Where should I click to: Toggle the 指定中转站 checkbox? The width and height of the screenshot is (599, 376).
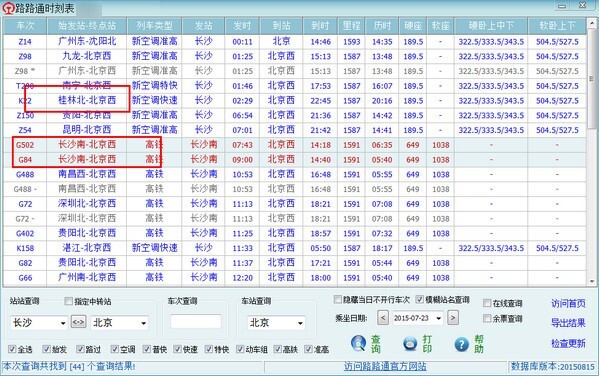68,301
